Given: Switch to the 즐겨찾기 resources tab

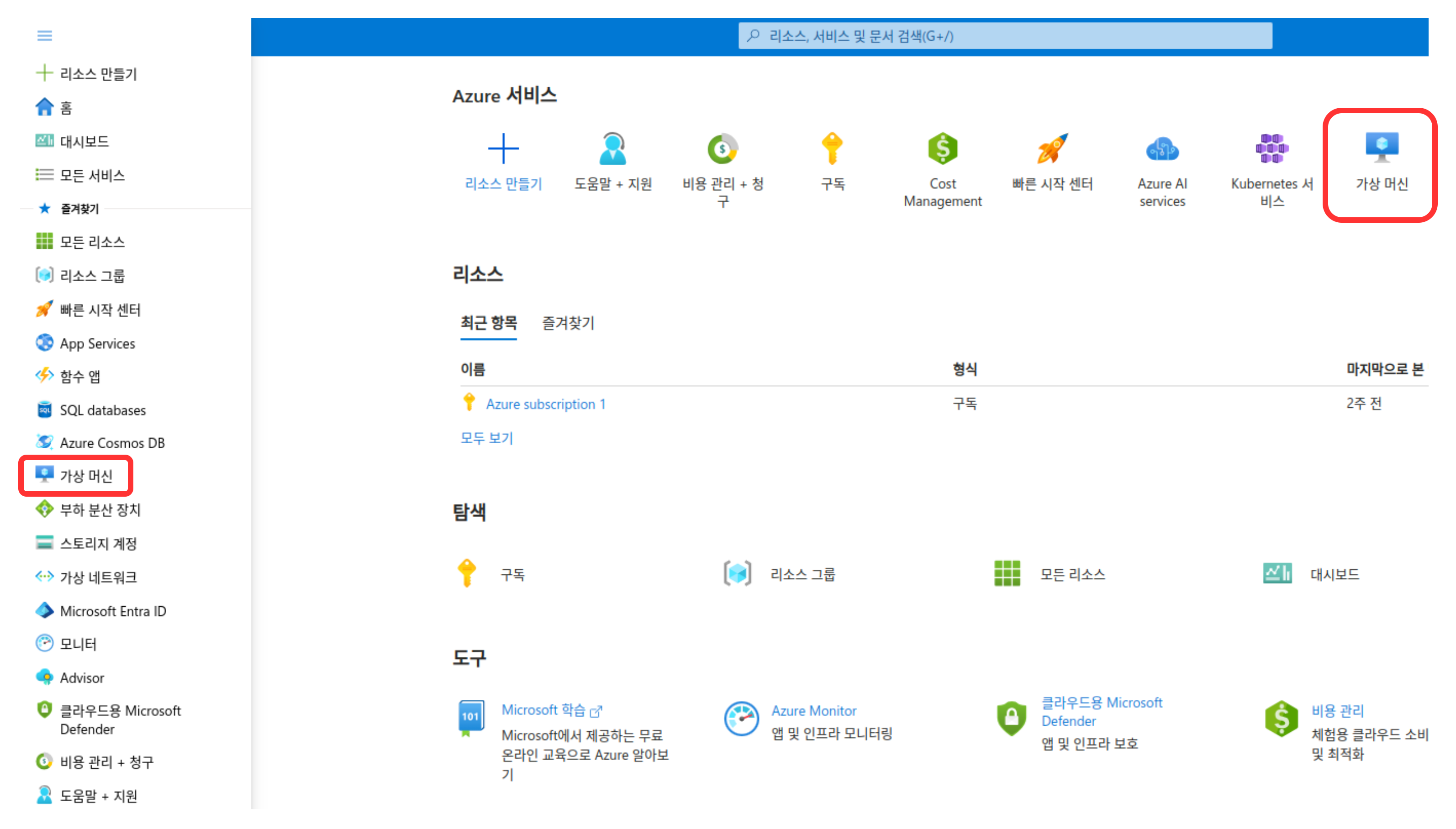Looking at the screenshot, I should point(568,323).
